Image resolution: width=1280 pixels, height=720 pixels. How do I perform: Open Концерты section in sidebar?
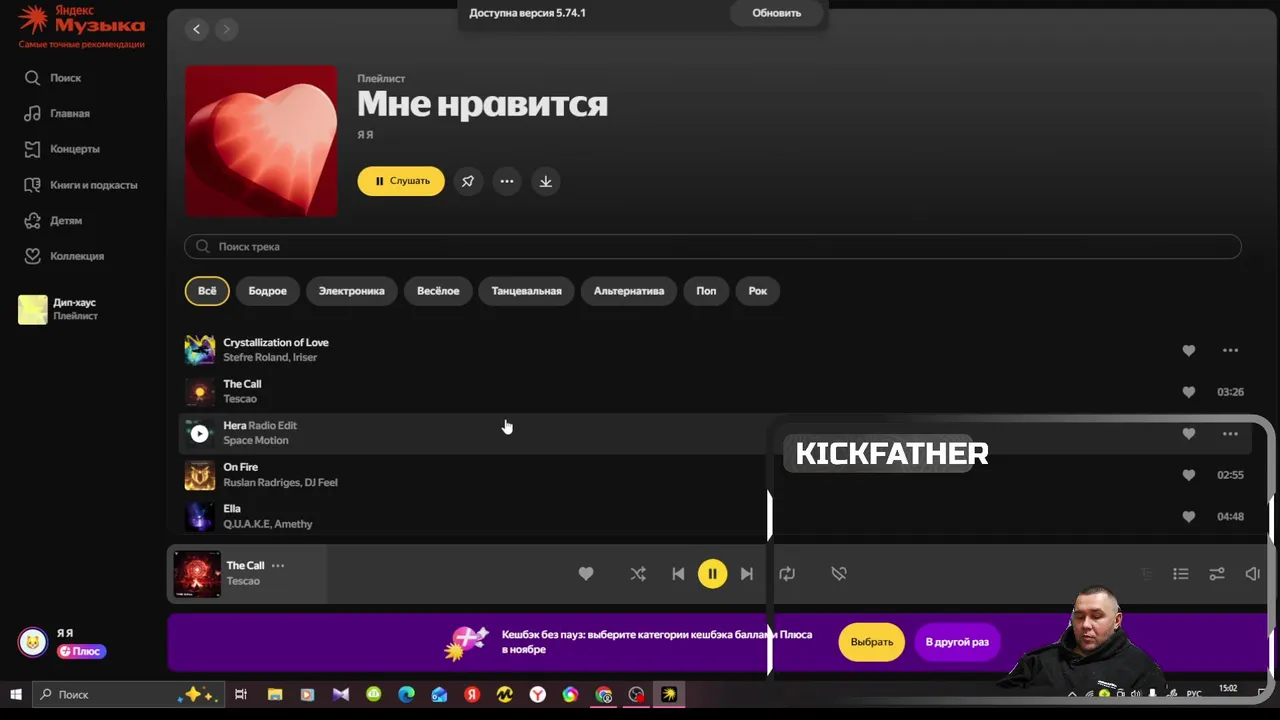point(61,149)
